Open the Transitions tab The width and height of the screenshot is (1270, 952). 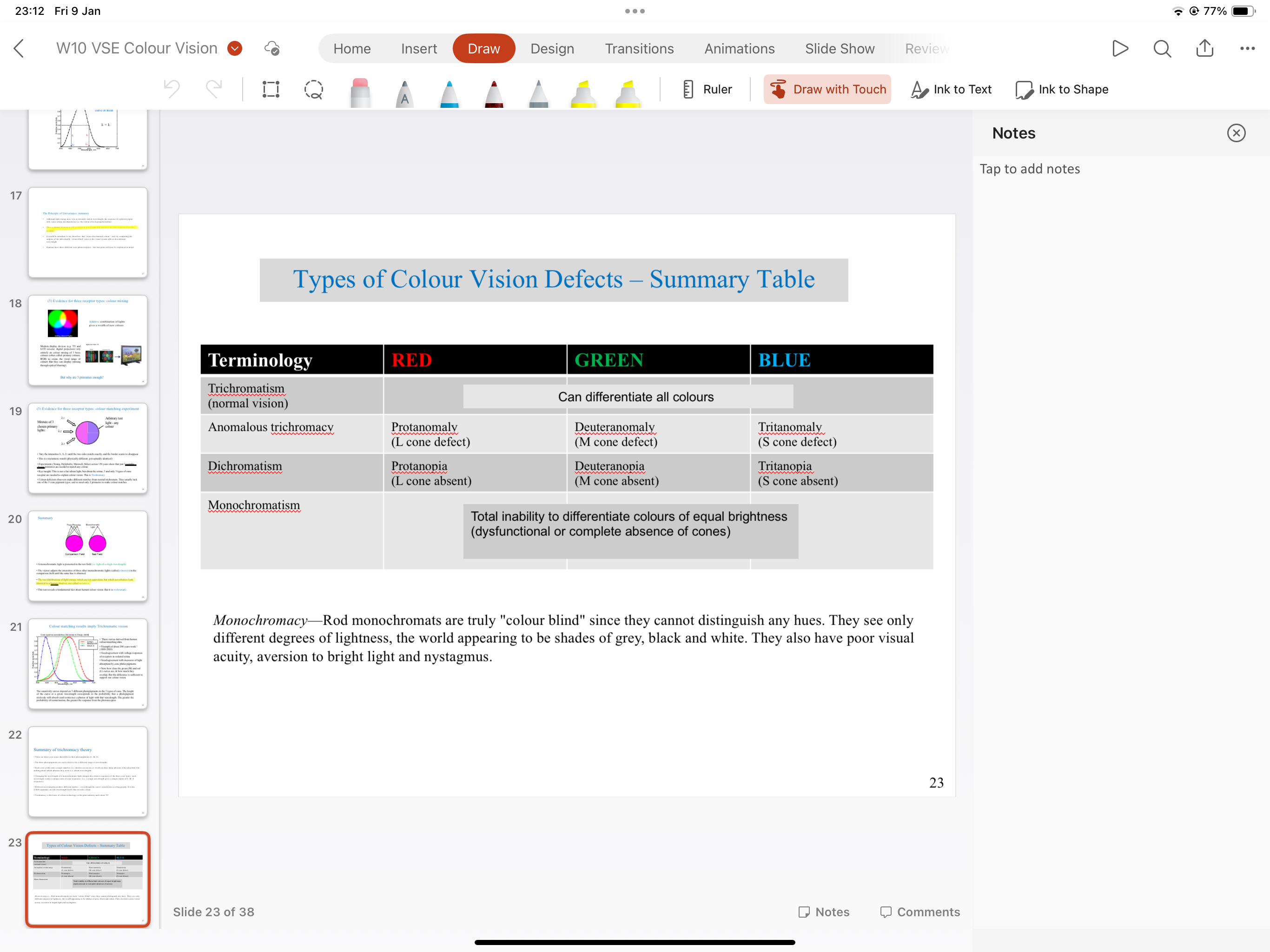639,49
